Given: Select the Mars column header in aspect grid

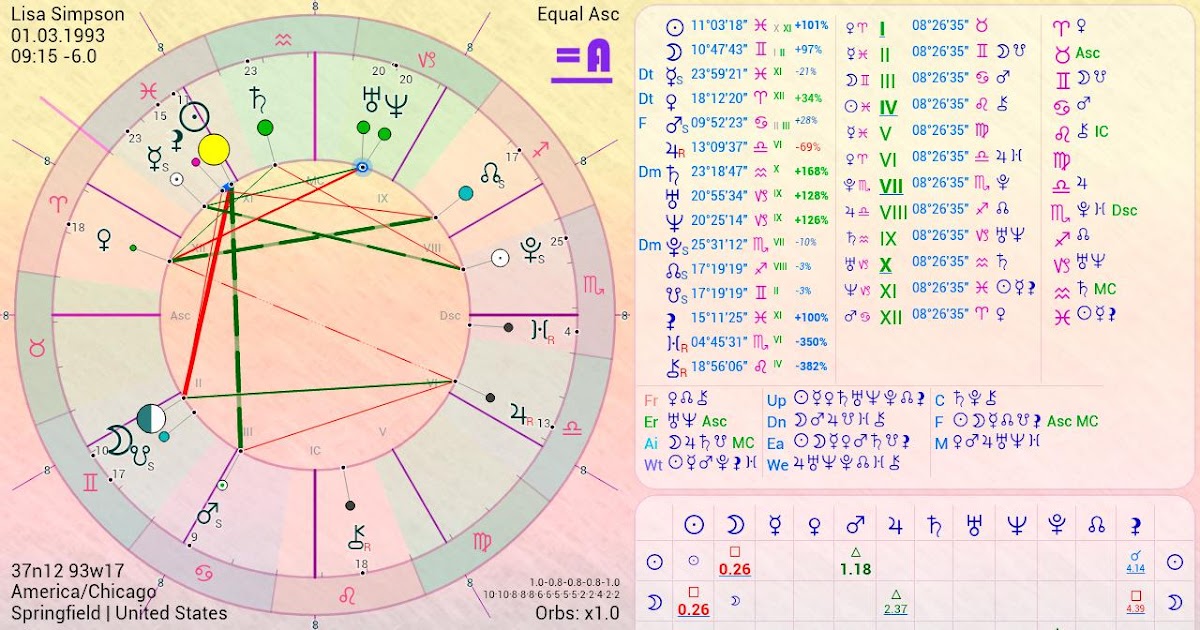Looking at the screenshot, I should click(855, 525).
